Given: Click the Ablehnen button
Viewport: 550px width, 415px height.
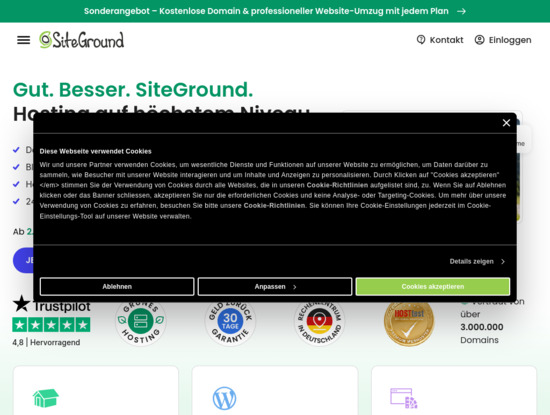Looking at the screenshot, I should pyautogui.click(x=117, y=287).
